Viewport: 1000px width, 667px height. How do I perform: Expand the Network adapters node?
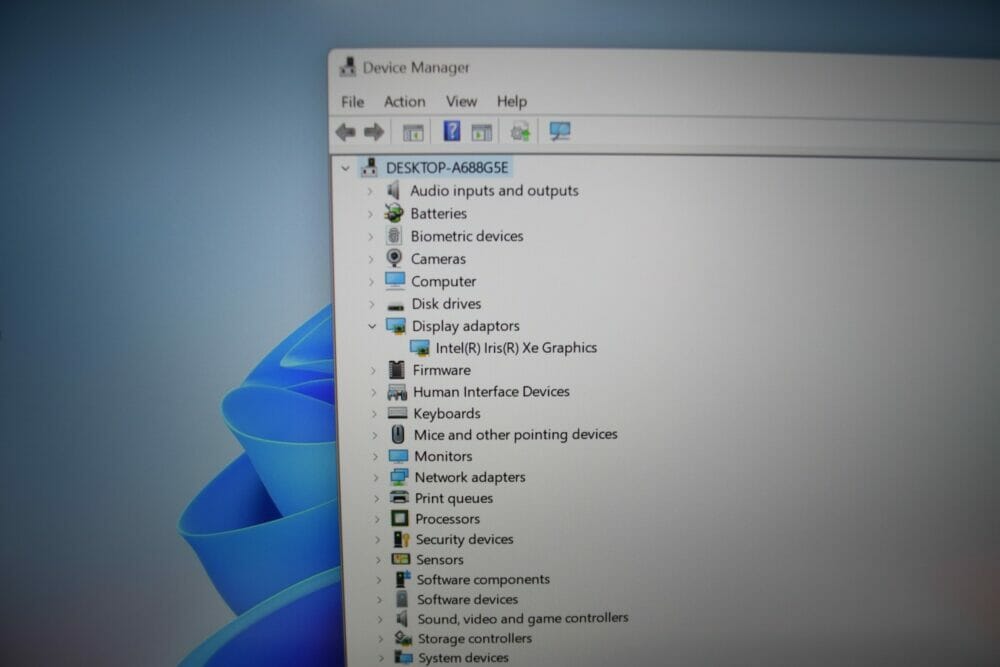376,478
